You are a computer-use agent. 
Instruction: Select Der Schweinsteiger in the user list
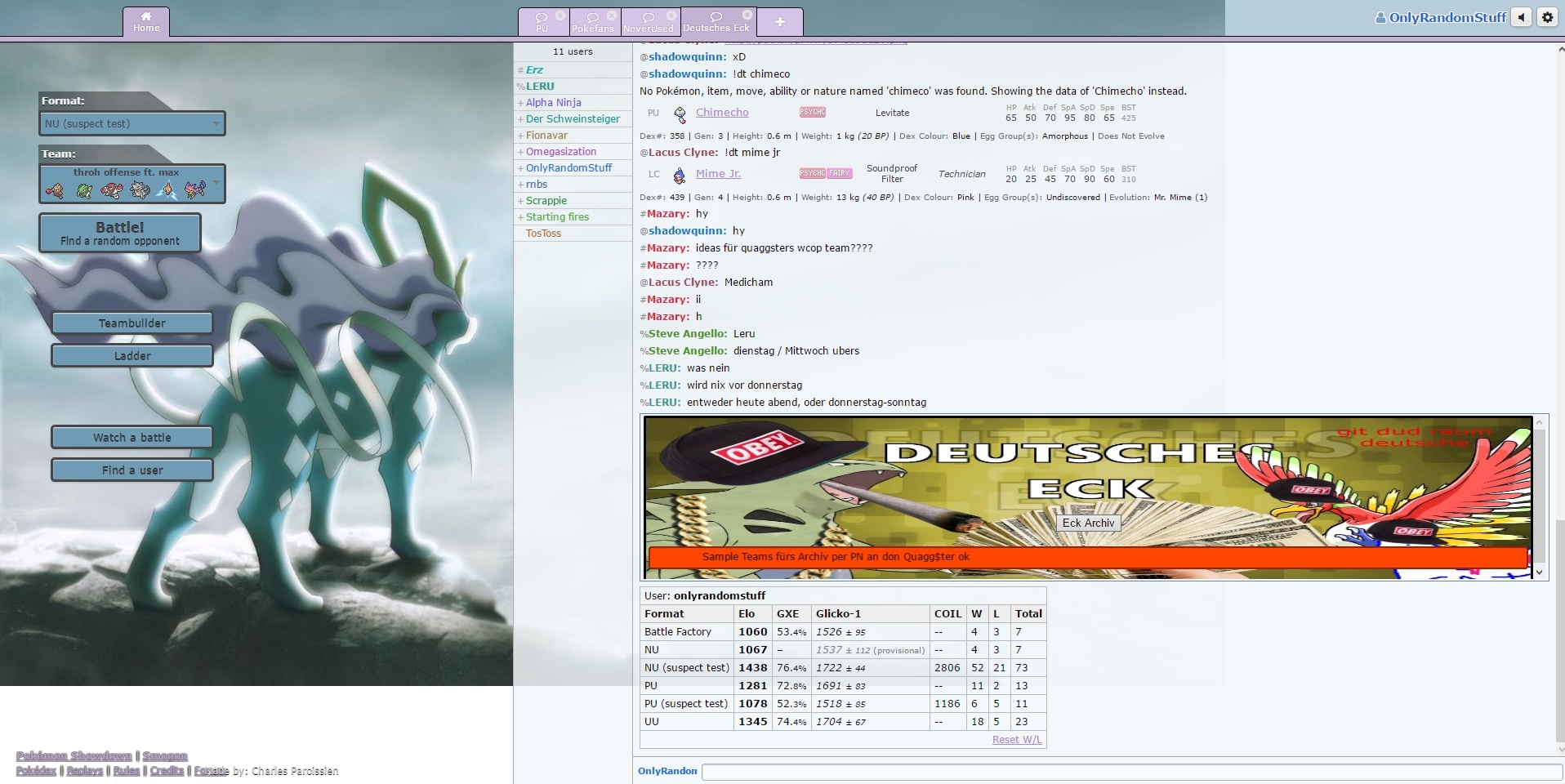[573, 119]
